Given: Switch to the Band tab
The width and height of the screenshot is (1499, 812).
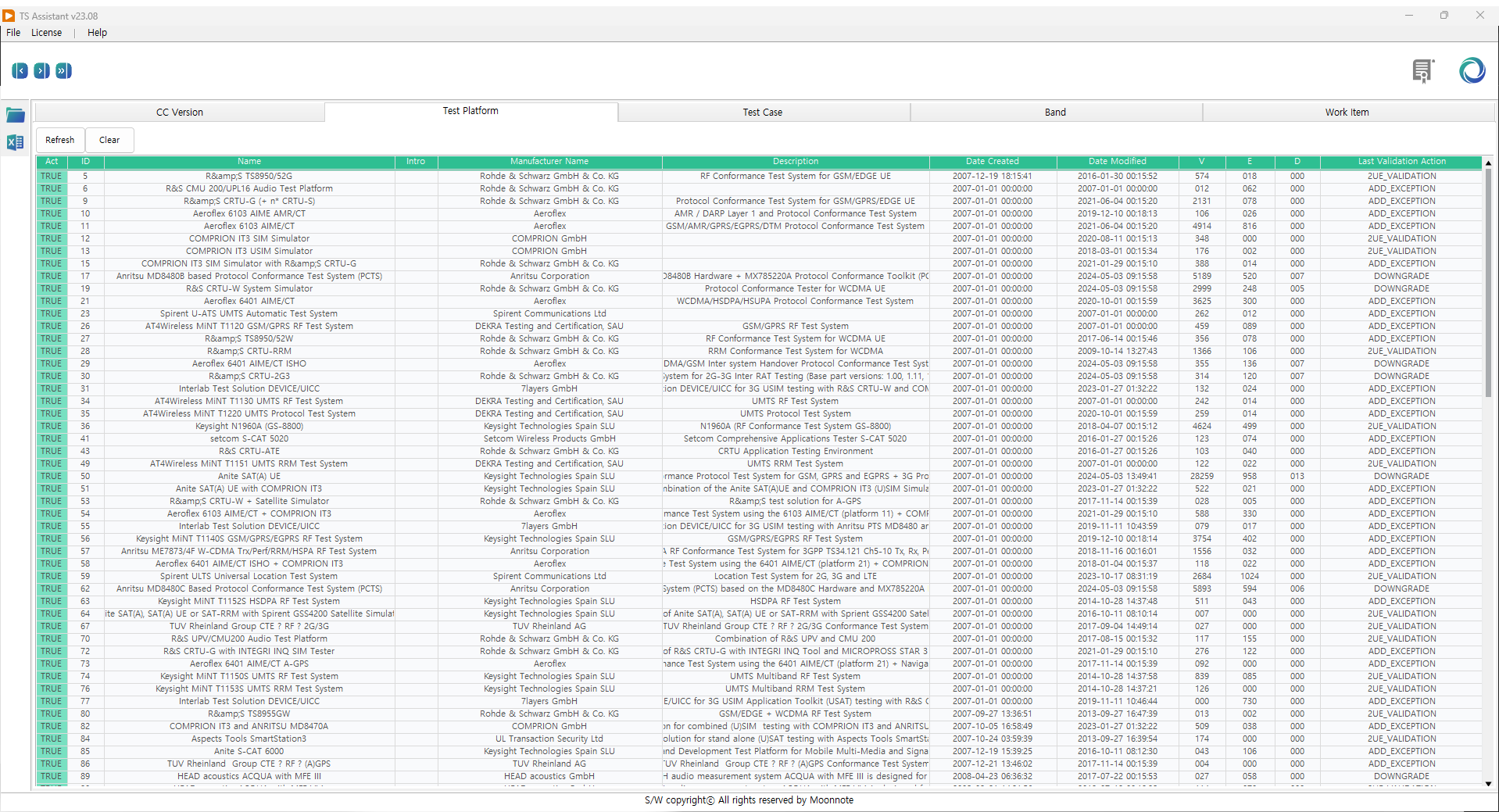Looking at the screenshot, I should pos(1055,113).
